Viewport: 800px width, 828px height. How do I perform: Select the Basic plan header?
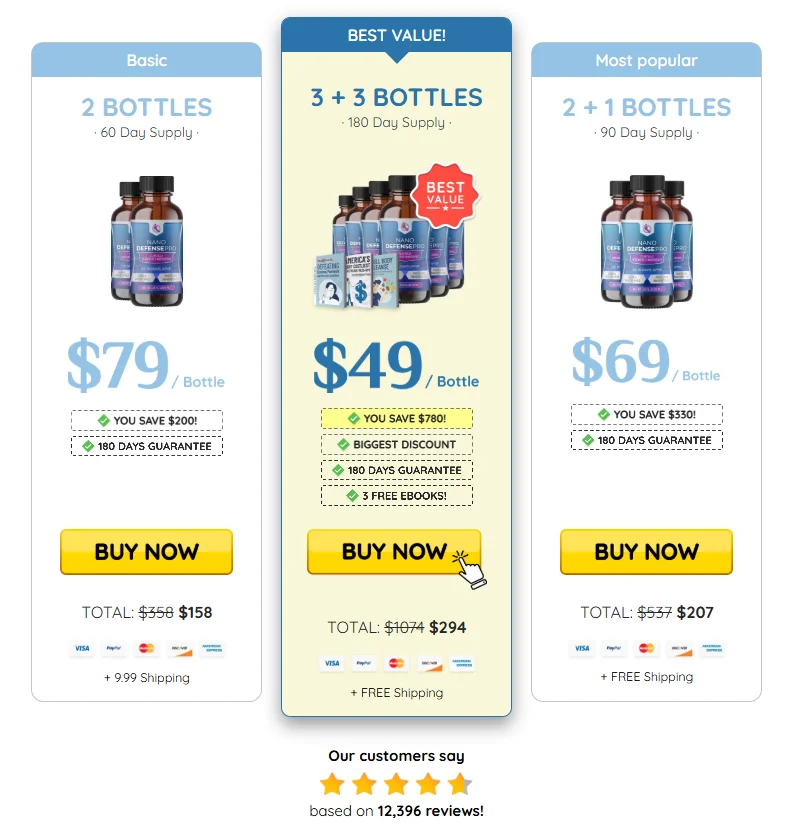146,60
